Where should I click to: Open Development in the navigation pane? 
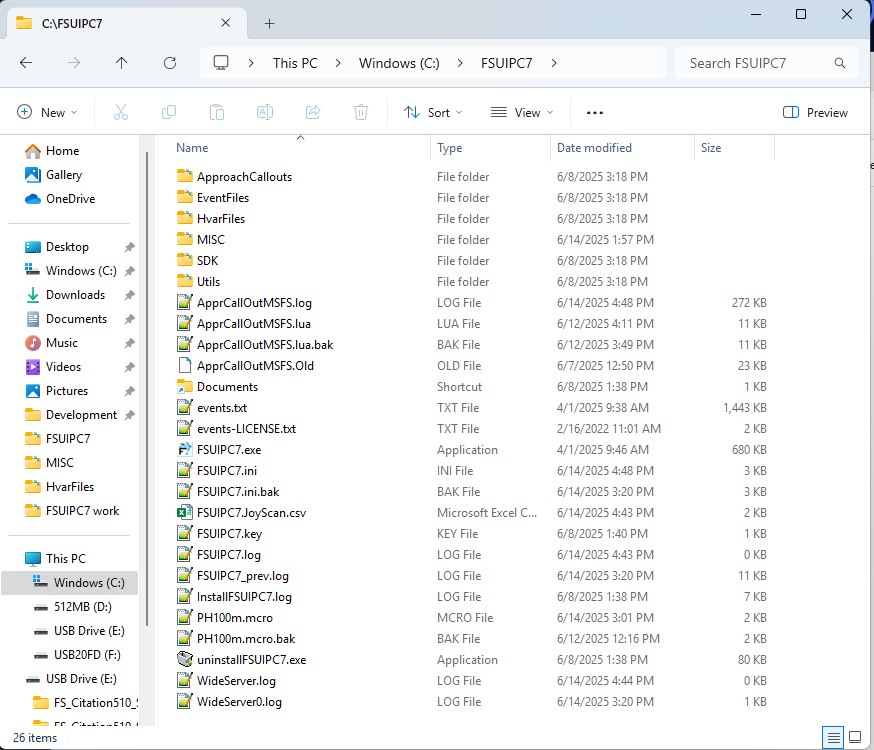81,415
